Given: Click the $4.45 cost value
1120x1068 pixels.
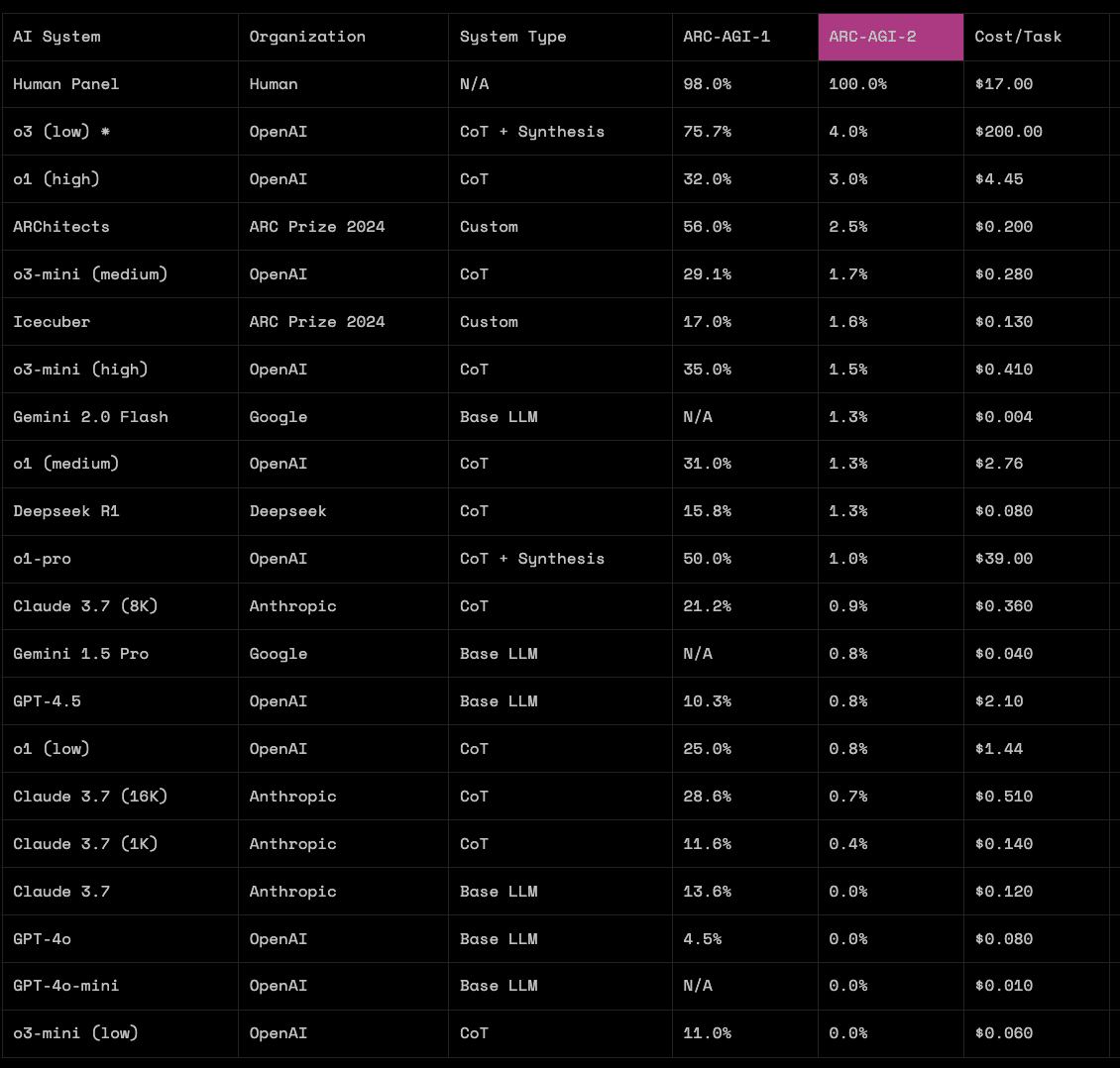Looking at the screenshot, I should (x=998, y=179).
